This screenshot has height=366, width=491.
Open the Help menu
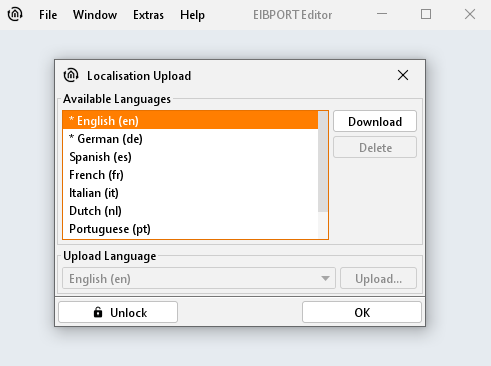click(x=192, y=15)
